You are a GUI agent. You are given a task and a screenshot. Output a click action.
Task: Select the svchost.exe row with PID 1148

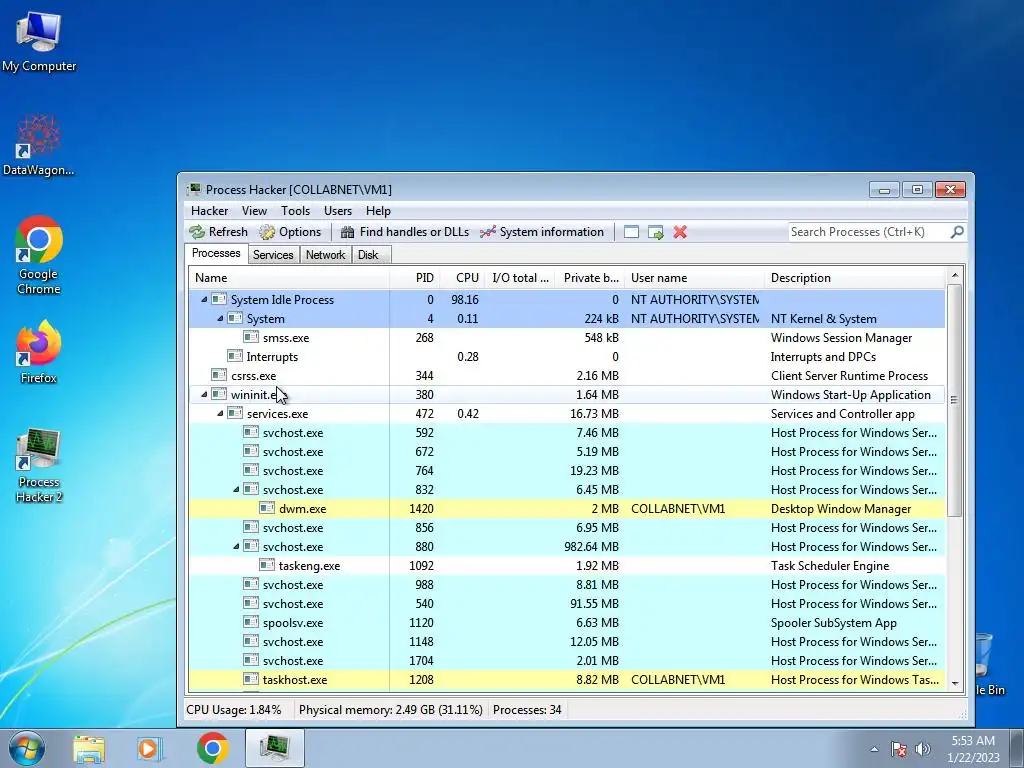[x=567, y=641]
